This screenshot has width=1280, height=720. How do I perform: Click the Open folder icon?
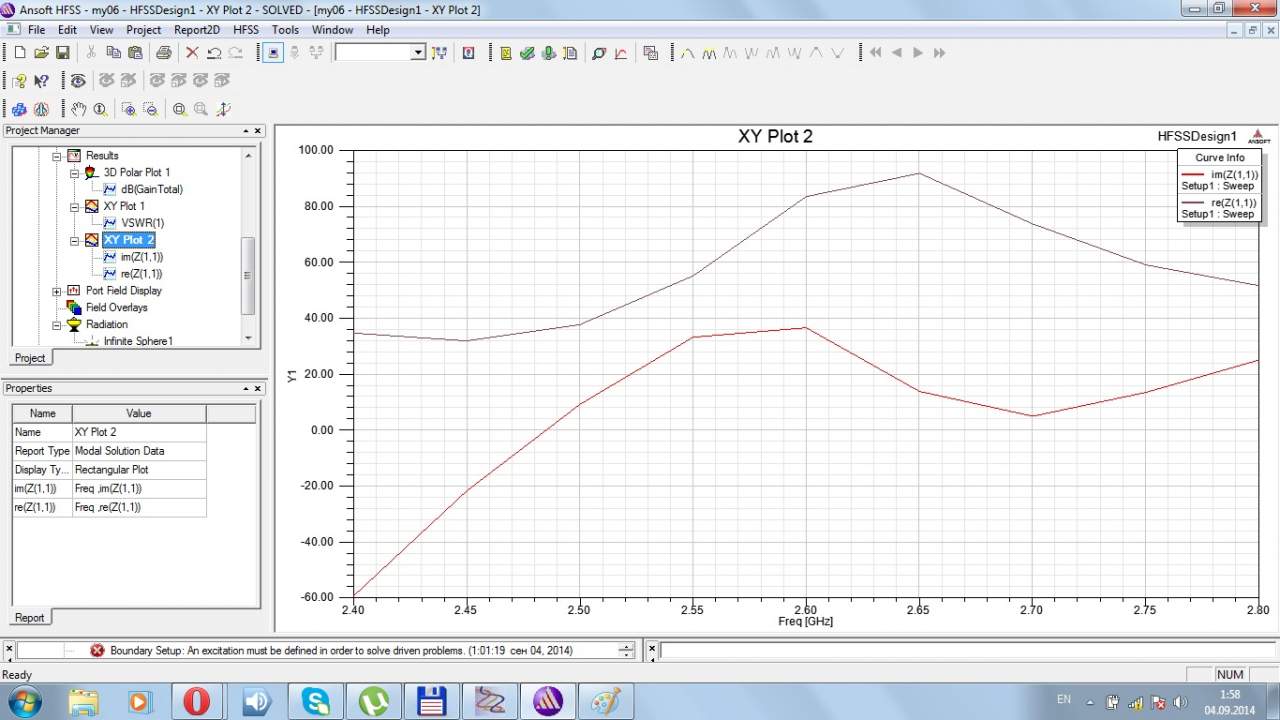41,53
